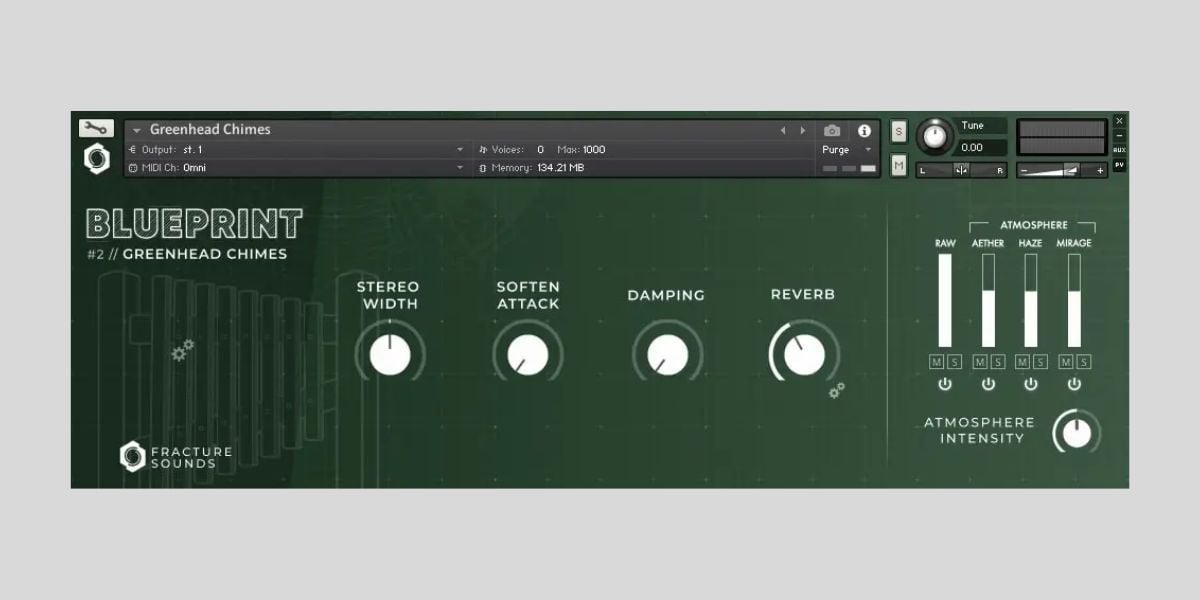Click the L/R pan slider
The width and height of the screenshot is (1200, 600).
coord(962,170)
